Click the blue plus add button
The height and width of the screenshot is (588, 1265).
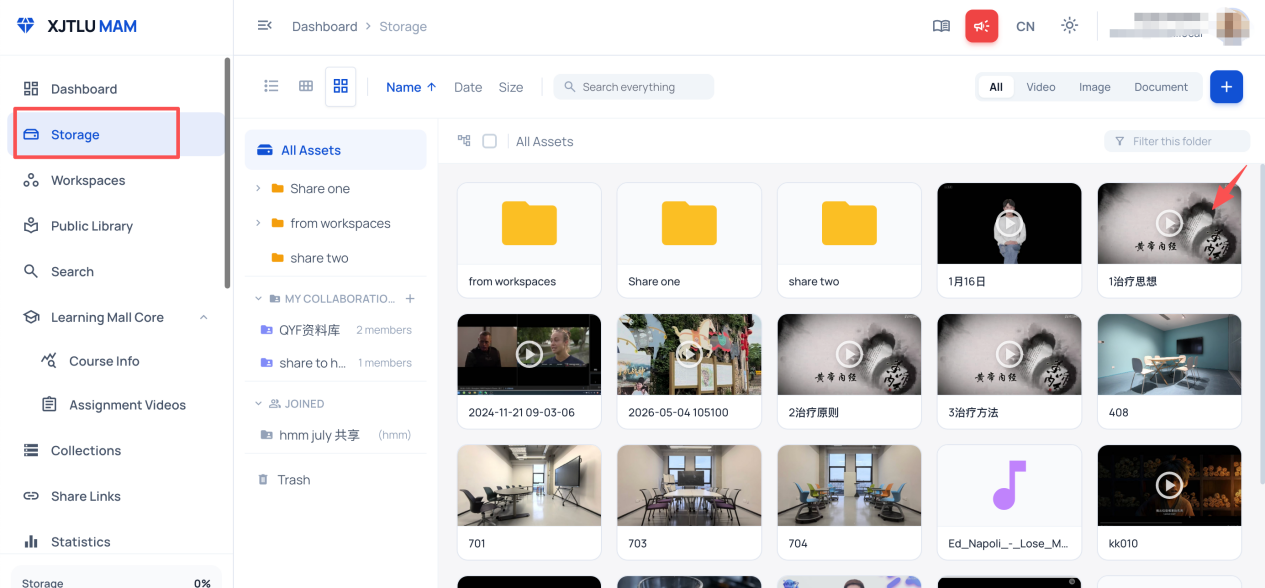click(x=1226, y=87)
